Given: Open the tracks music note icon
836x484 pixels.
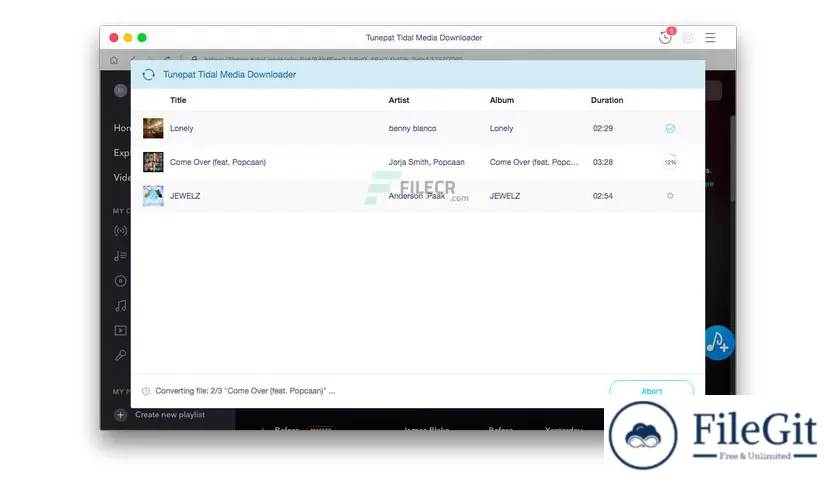Looking at the screenshot, I should click(x=120, y=305).
